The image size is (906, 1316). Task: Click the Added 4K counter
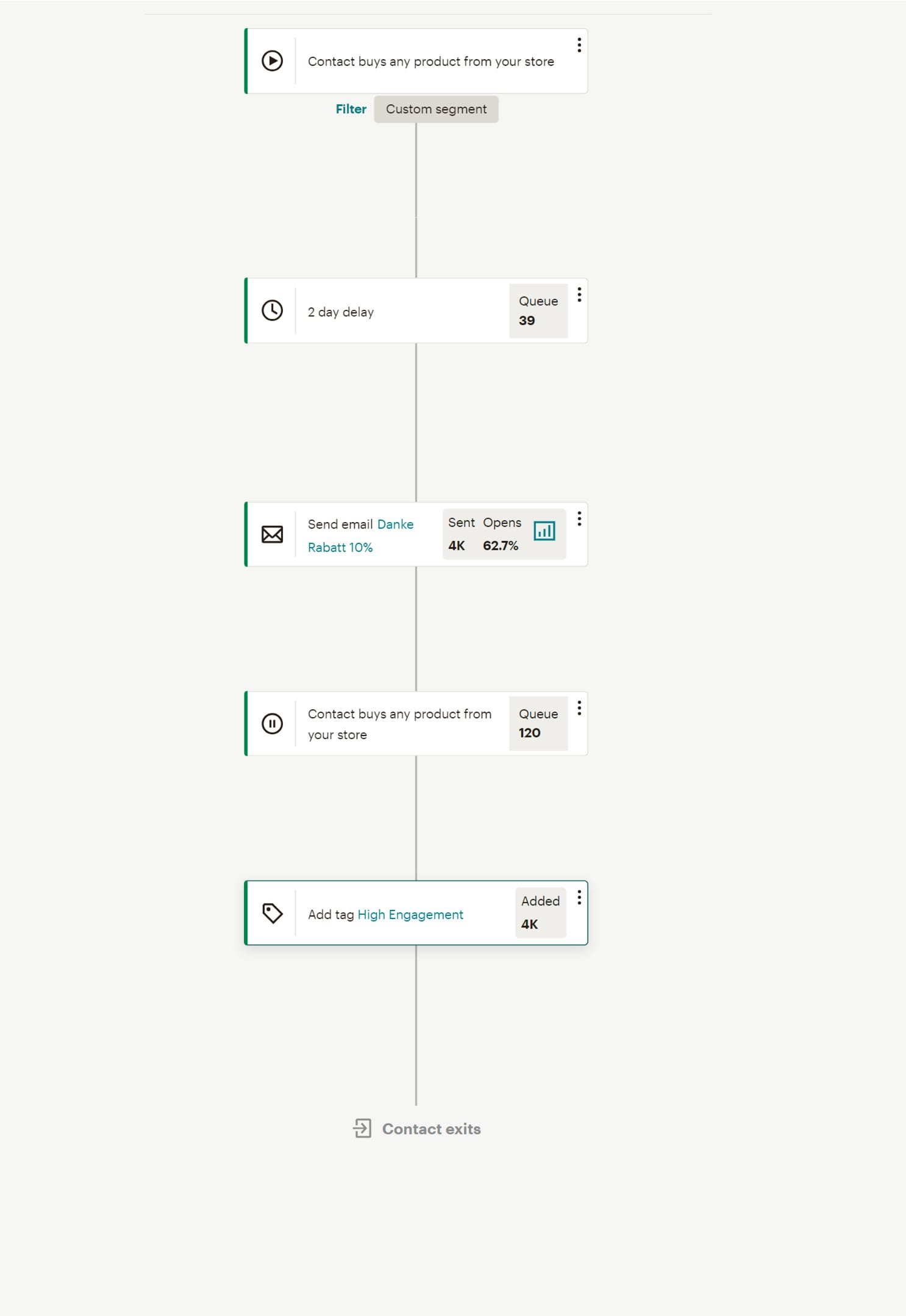point(540,912)
